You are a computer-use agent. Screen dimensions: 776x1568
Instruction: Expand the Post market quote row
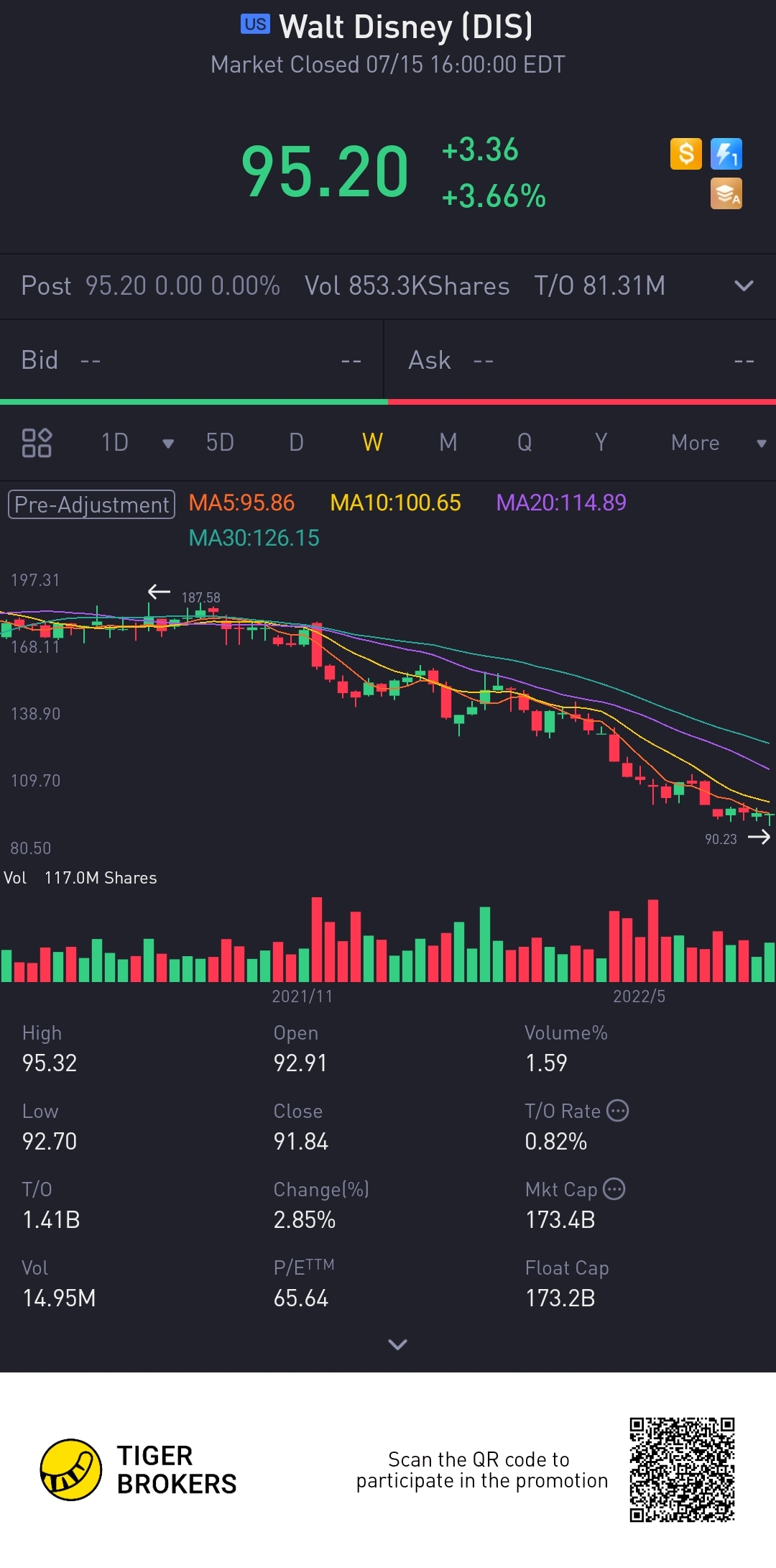tap(744, 286)
